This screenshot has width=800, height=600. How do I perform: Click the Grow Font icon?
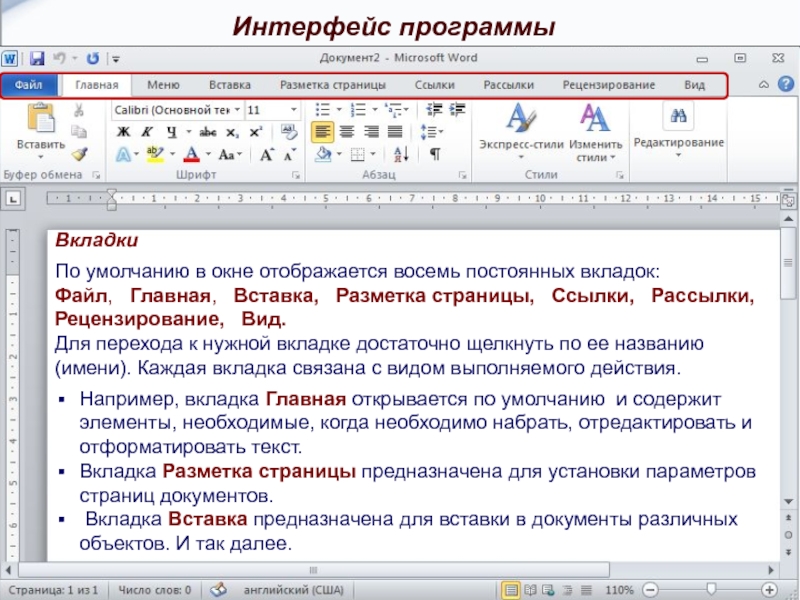click(266, 154)
